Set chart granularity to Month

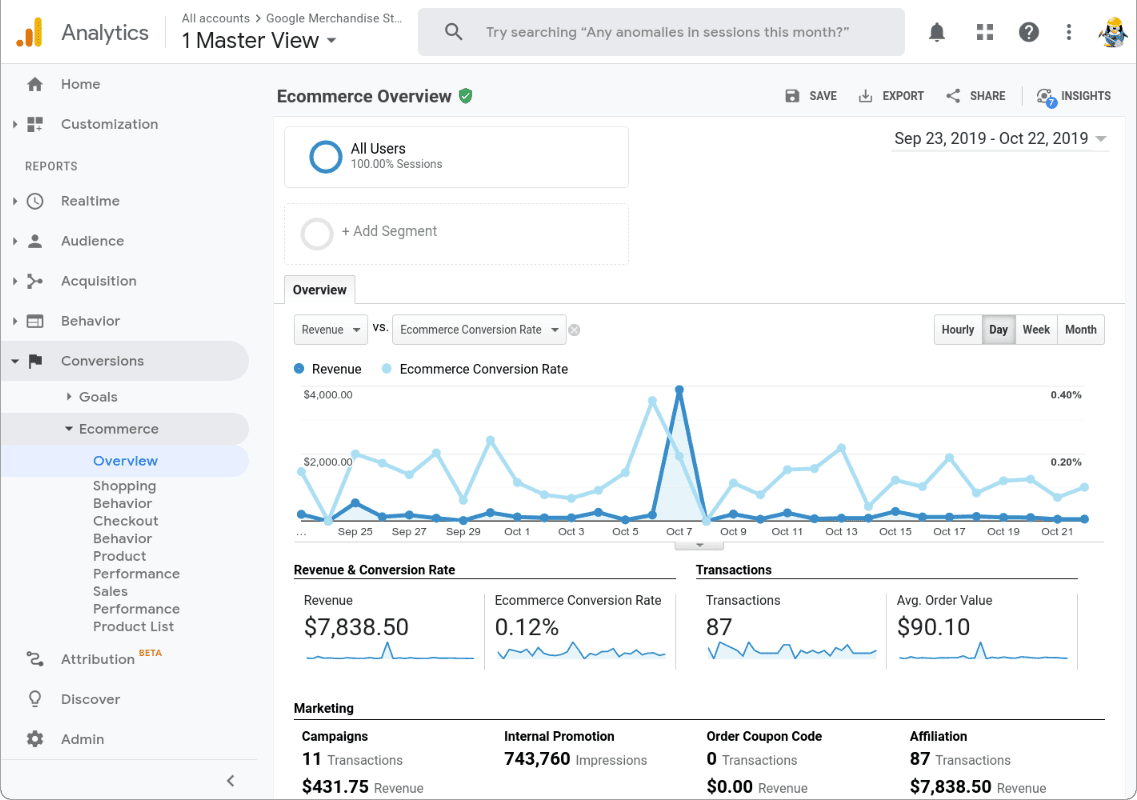point(1080,330)
